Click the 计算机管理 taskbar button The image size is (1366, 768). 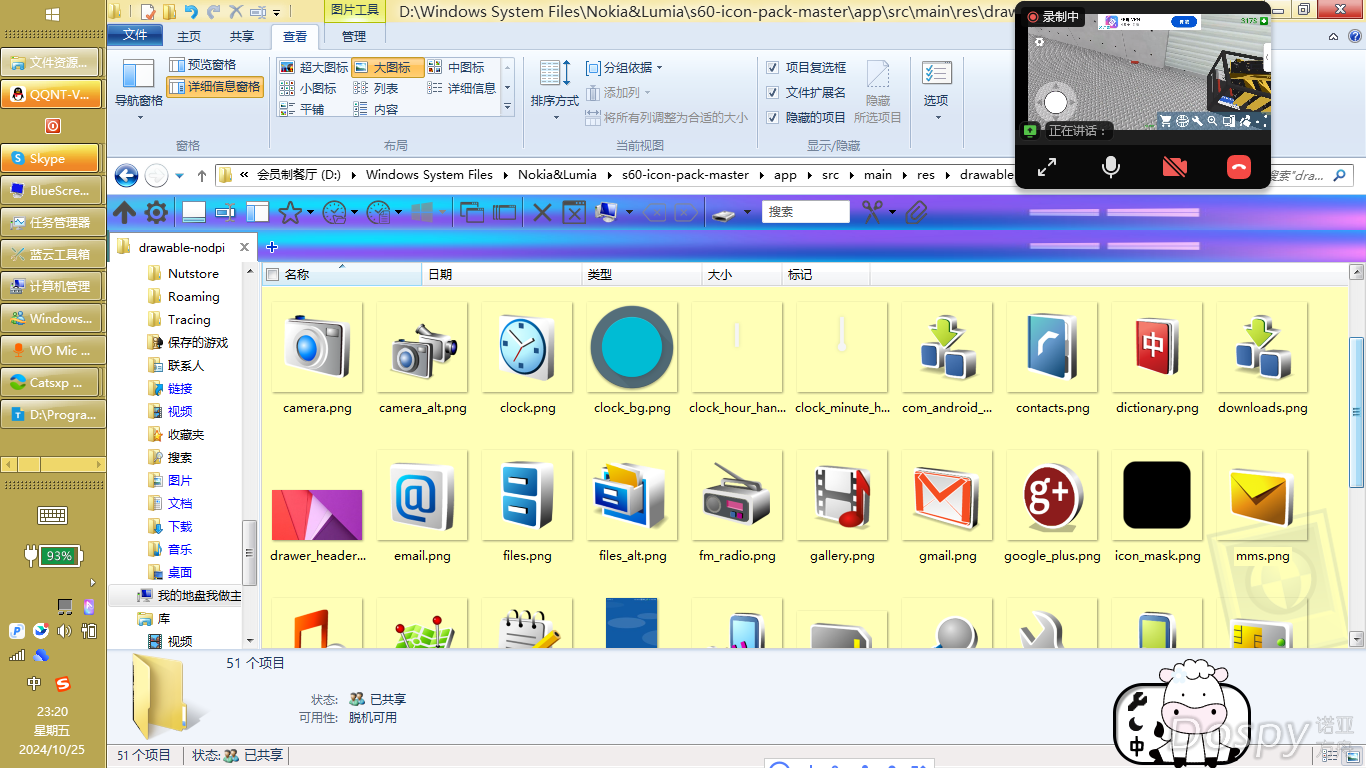(51, 286)
